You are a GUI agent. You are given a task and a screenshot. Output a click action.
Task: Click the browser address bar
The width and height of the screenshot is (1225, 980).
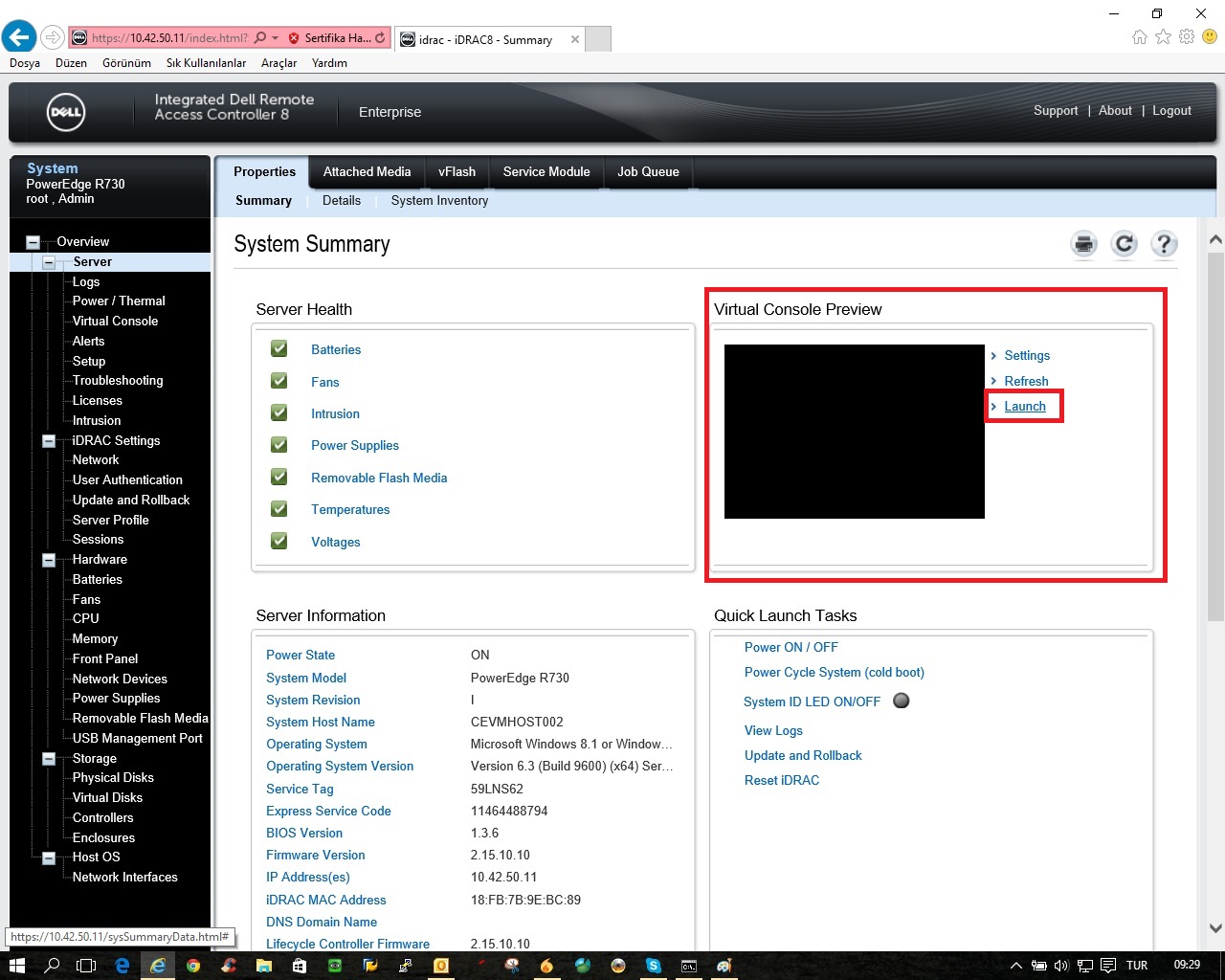coord(169,38)
